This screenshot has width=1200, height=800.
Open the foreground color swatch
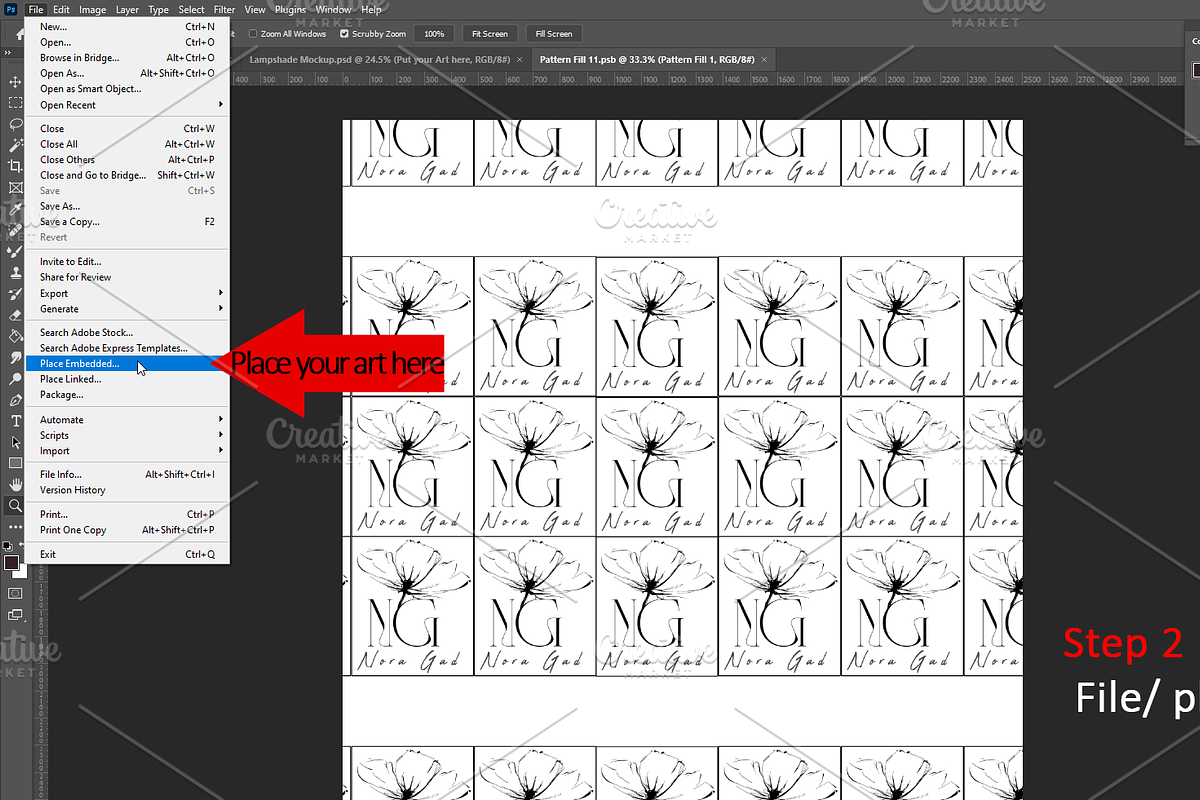pyautogui.click(x=11, y=563)
